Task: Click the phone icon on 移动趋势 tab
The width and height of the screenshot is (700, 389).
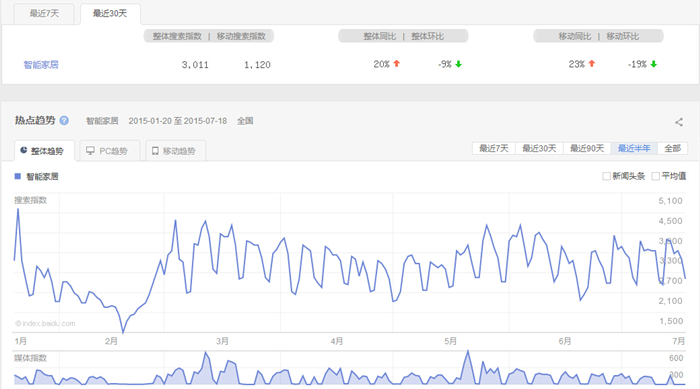Action: 155,151
